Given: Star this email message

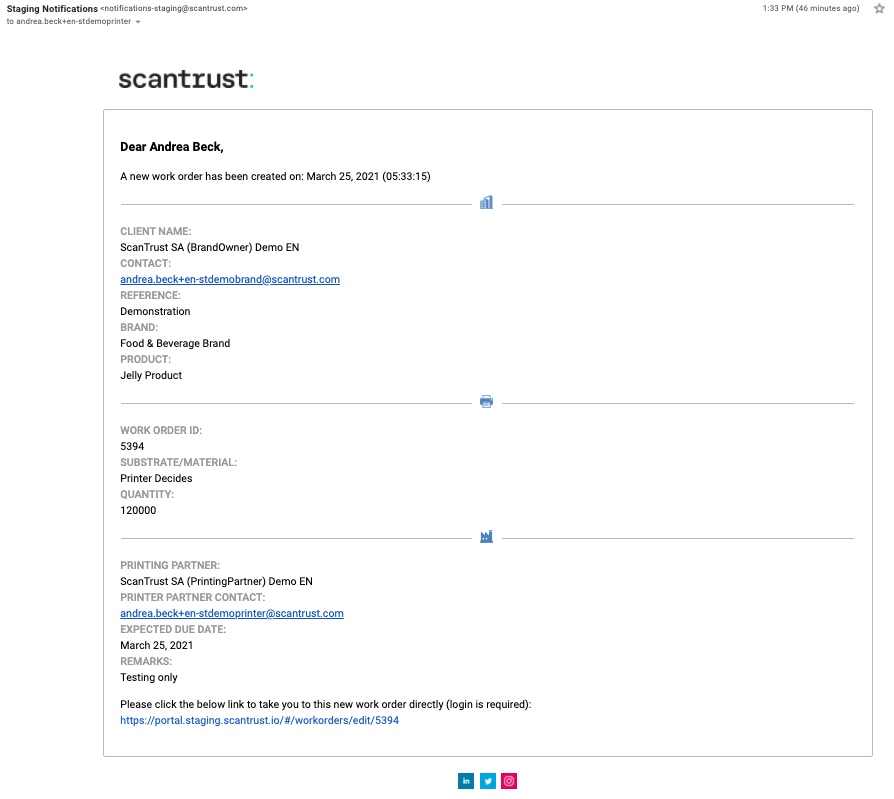Looking at the screenshot, I should 878,9.
